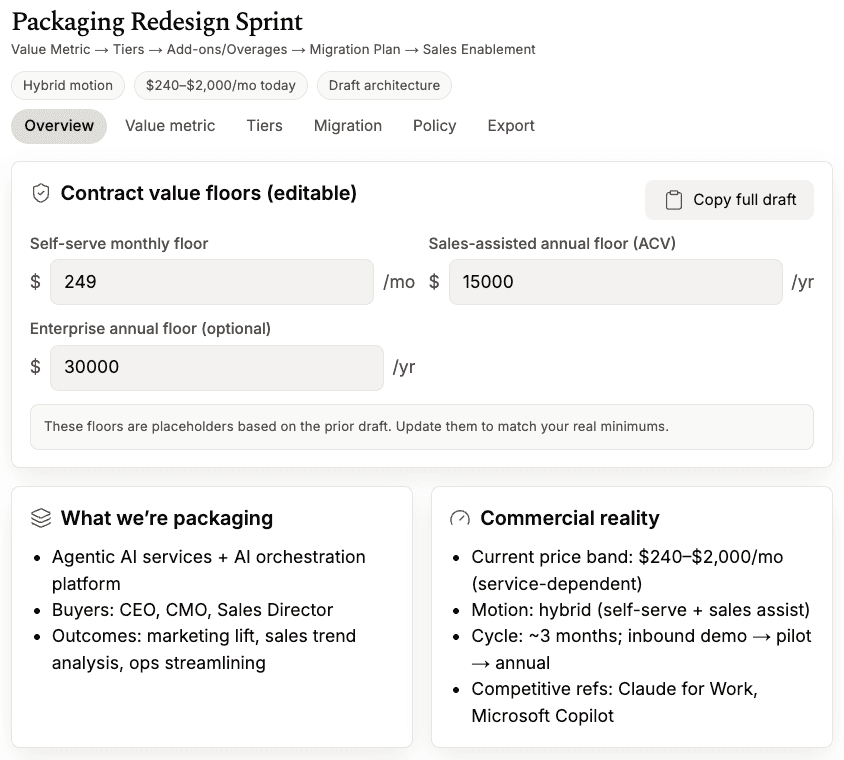Click the $240–$2,000/mo today tag
The image size is (844, 760).
(221, 86)
